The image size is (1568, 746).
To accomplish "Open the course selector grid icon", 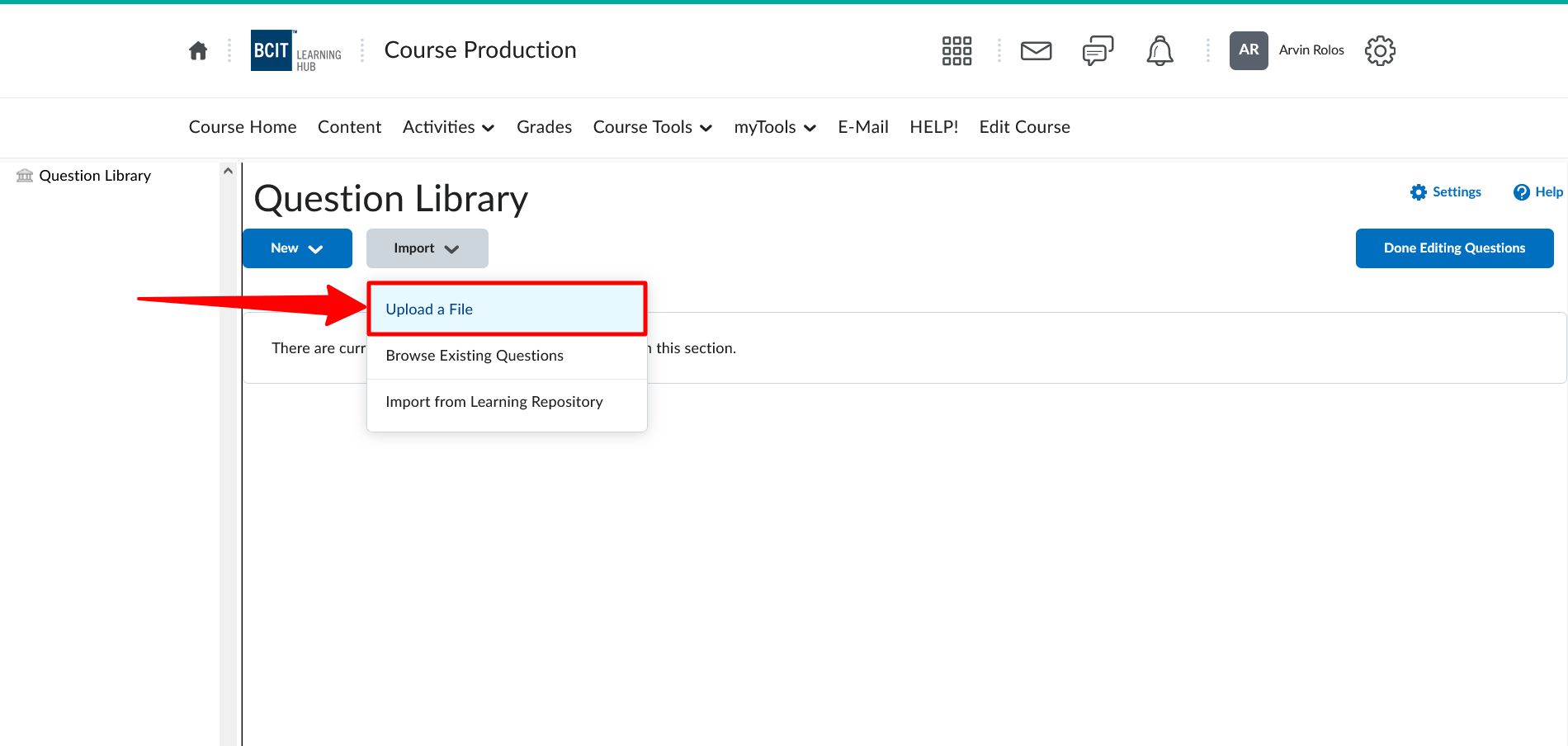I will point(956,51).
